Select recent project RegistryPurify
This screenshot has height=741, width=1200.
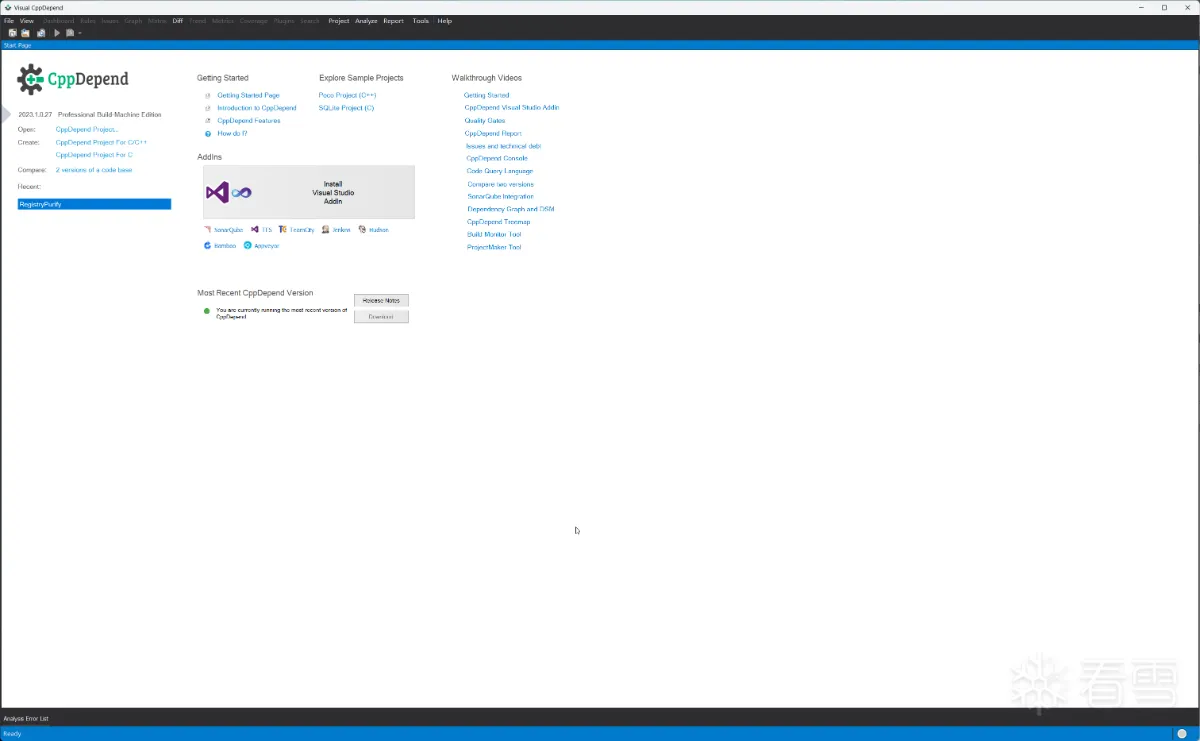pos(94,204)
